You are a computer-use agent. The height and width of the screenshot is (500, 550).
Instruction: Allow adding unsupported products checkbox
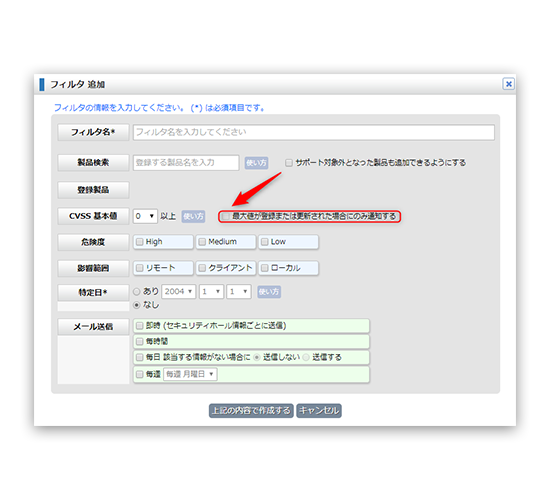tap(289, 163)
